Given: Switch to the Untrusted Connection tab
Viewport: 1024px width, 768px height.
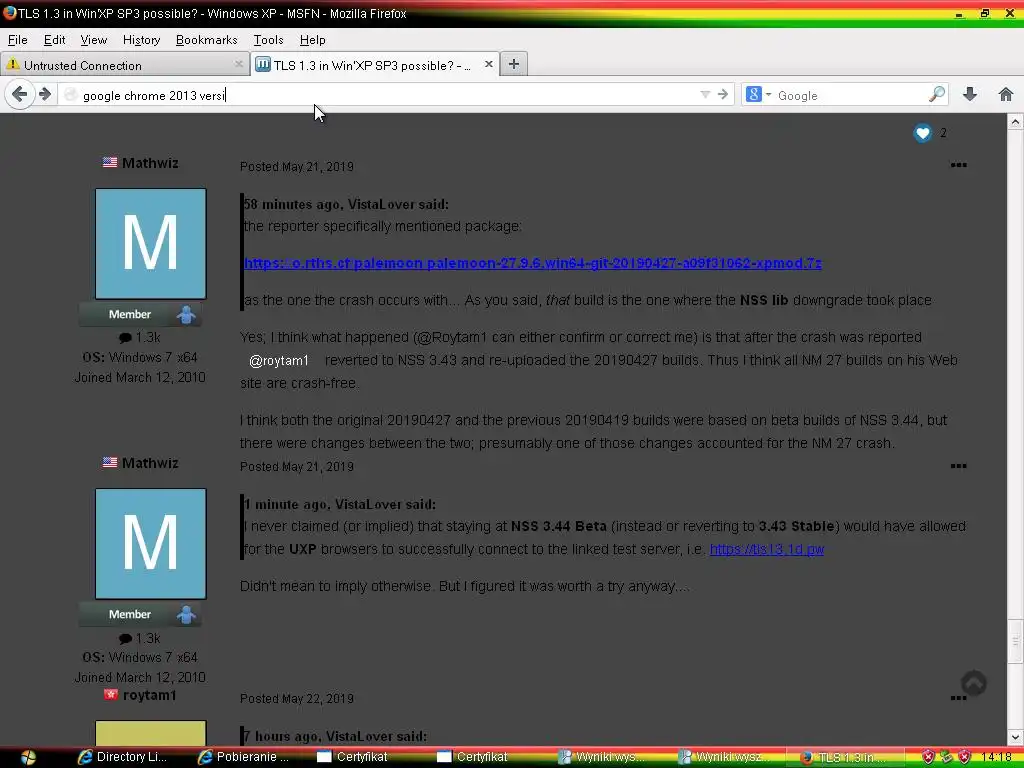Looking at the screenshot, I should 124,65.
